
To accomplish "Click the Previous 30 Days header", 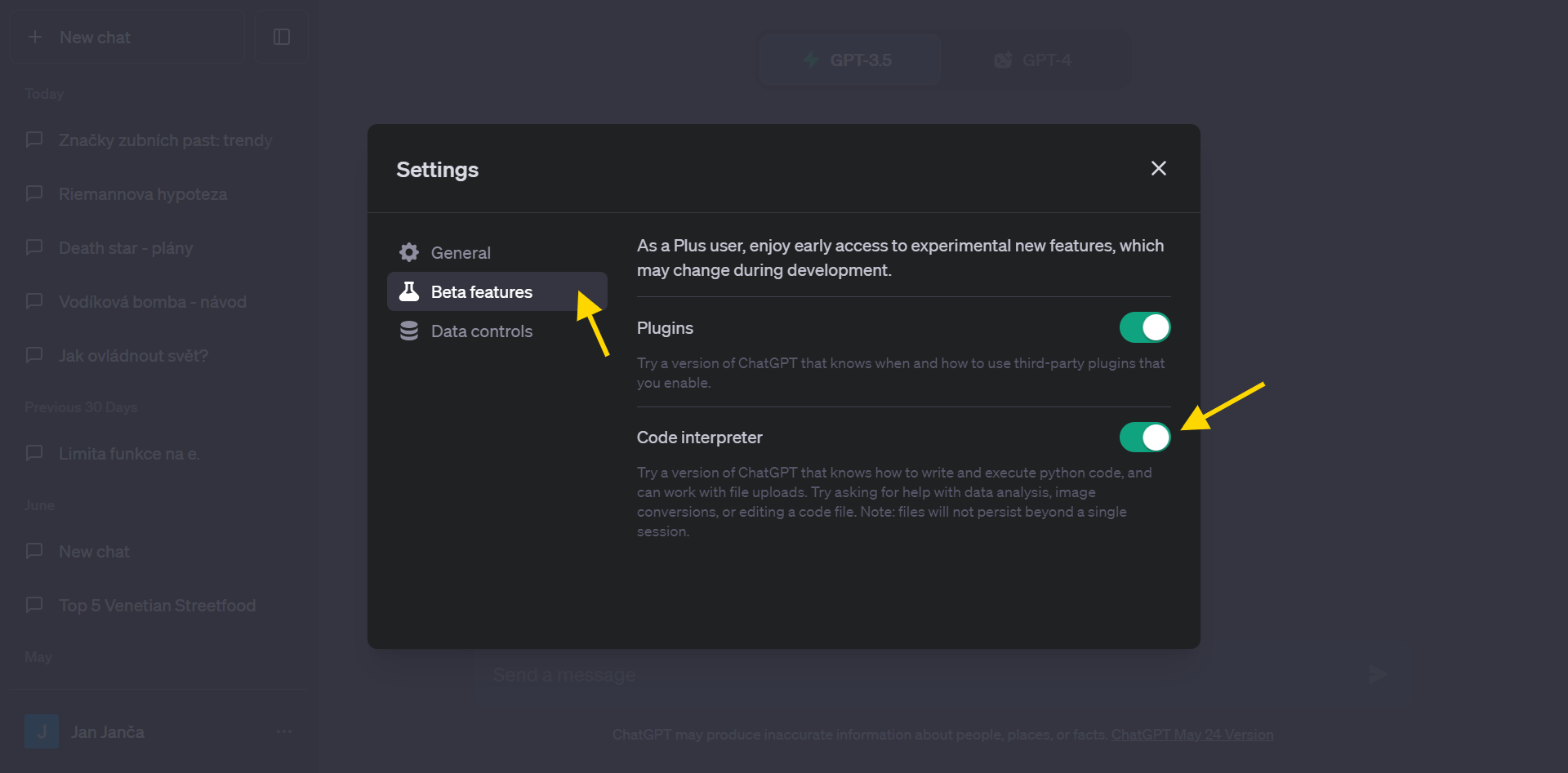I will (81, 407).
